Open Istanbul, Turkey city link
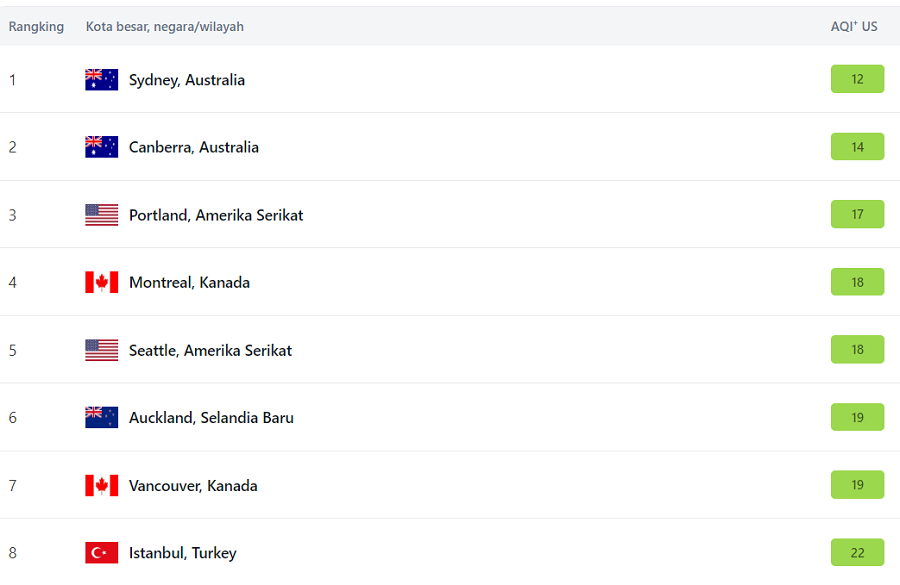This screenshot has width=900, height=585. point(183,553)
